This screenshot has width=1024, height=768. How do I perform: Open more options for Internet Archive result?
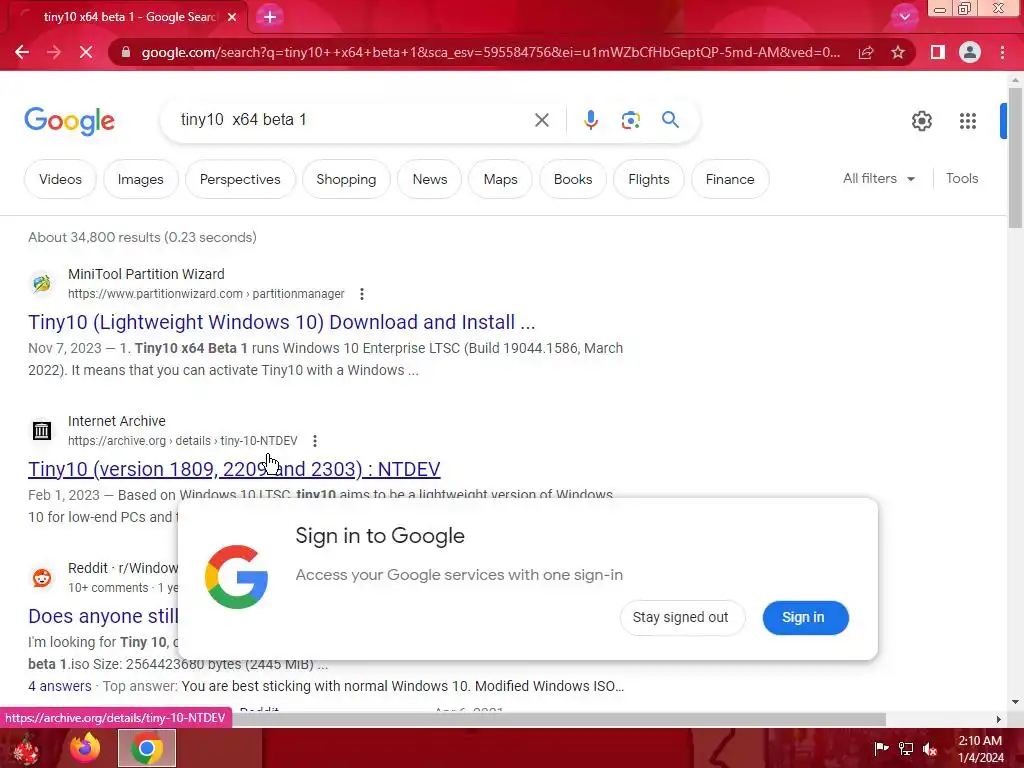(x=315, y=441)
